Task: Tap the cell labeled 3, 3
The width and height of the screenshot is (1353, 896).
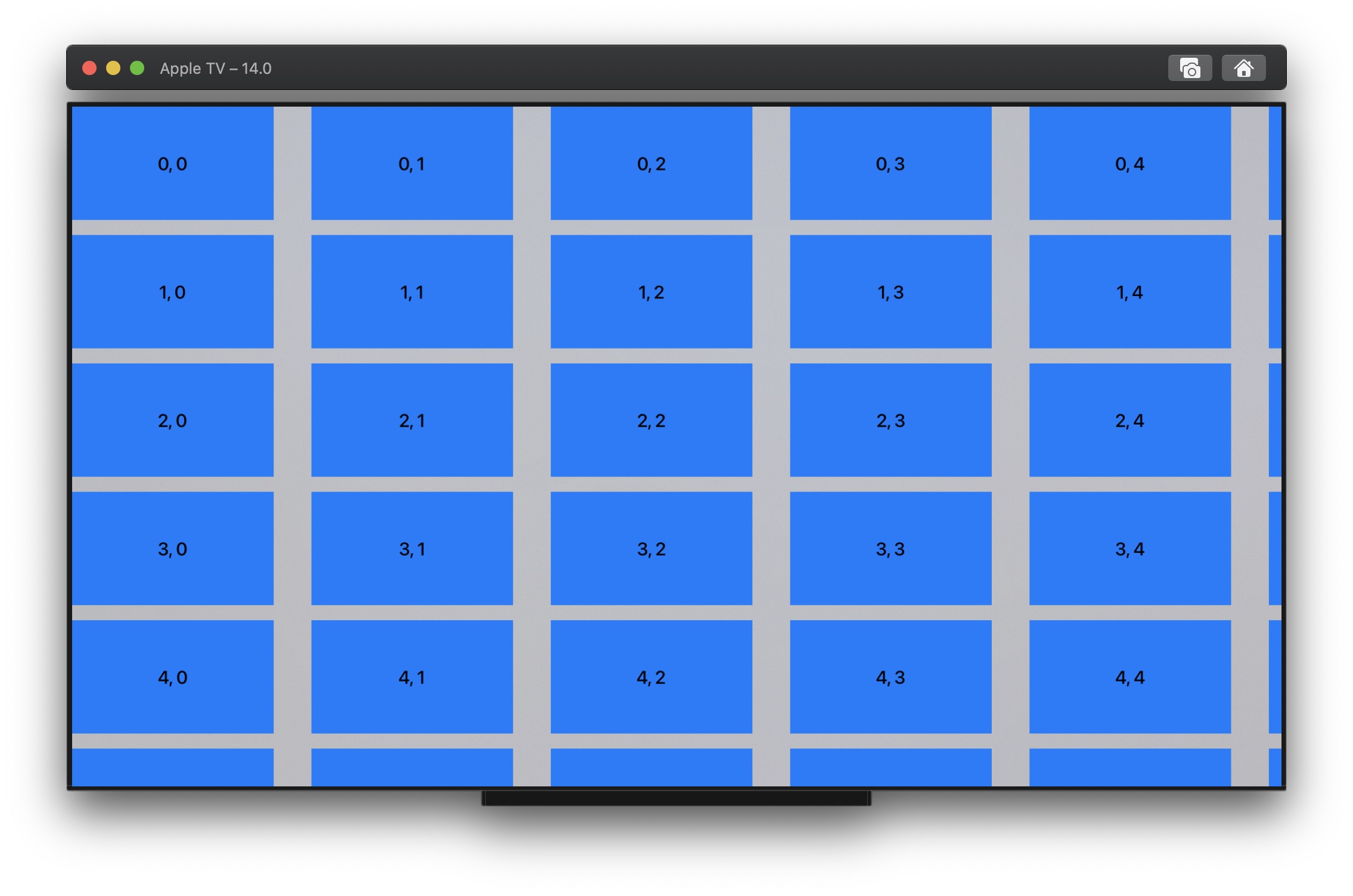Action: (890, 549)
